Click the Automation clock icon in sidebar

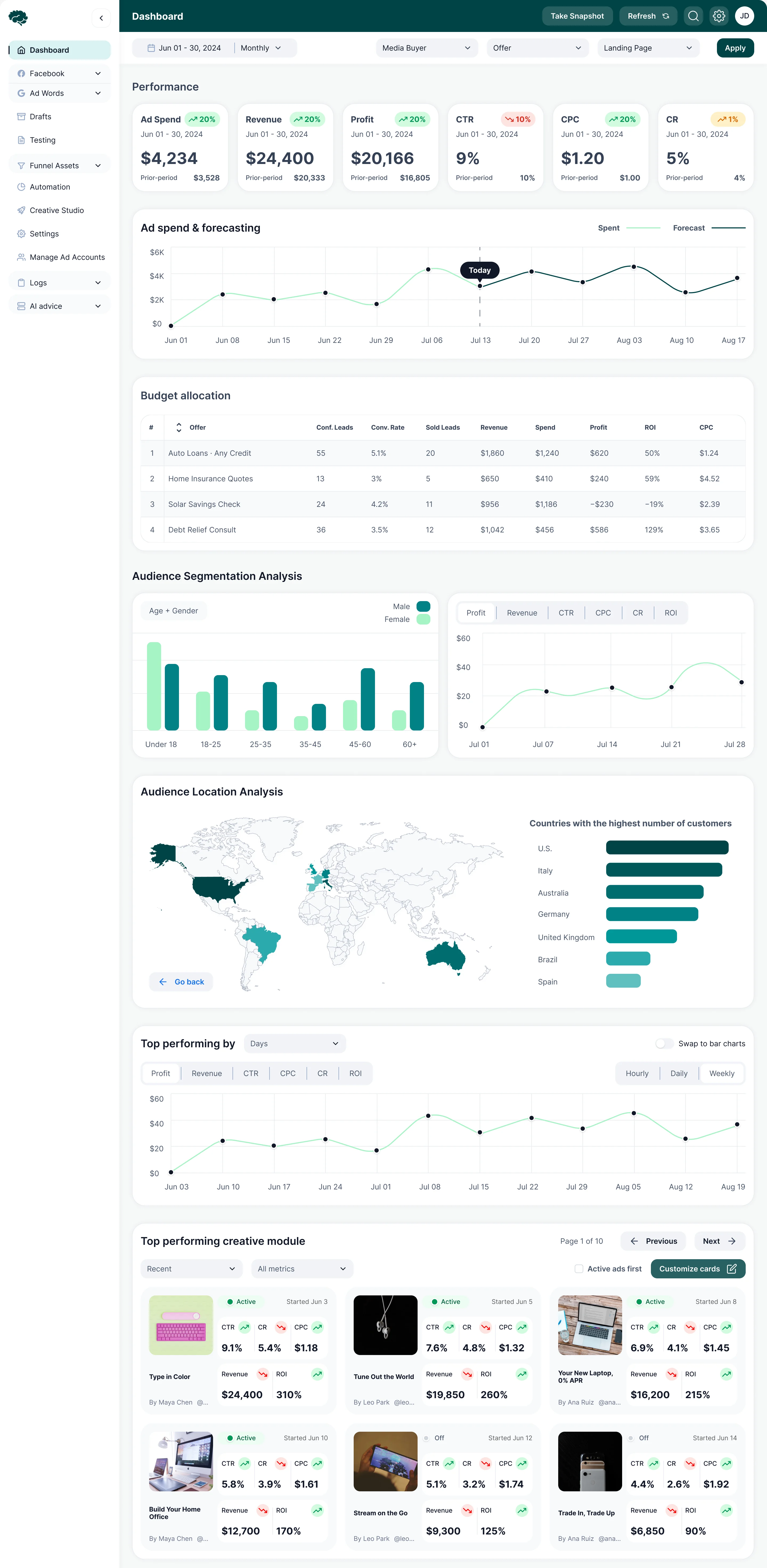(x=21, y=187)
